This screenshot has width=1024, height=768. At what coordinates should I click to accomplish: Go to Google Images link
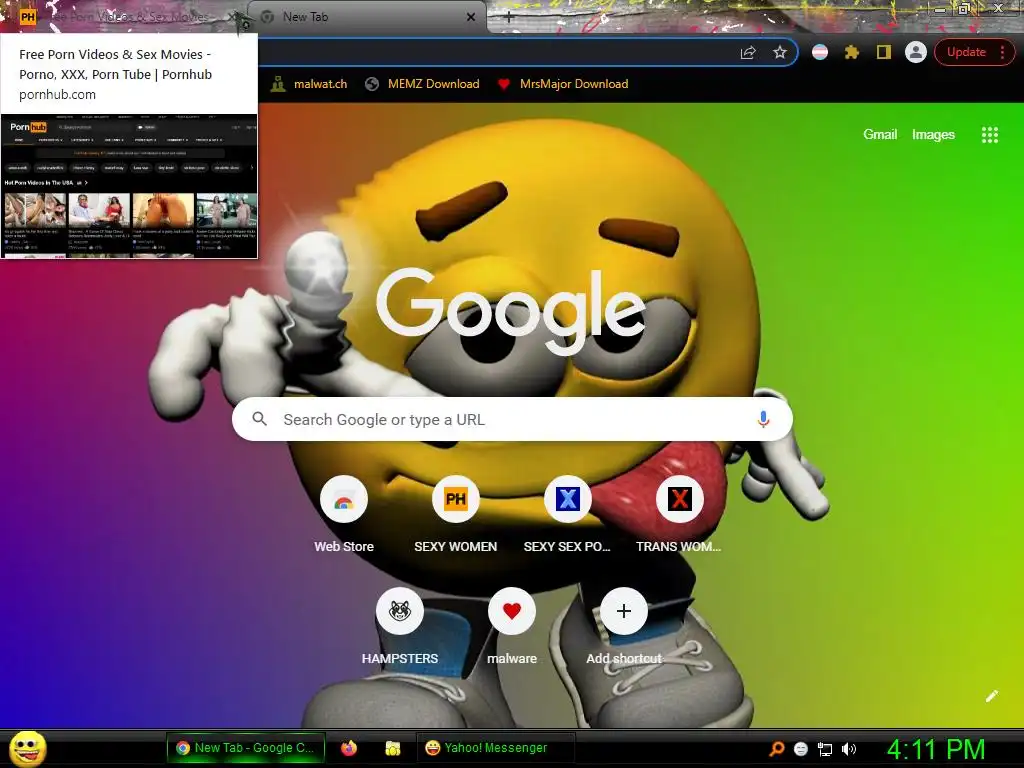click(x=933, y=135)
